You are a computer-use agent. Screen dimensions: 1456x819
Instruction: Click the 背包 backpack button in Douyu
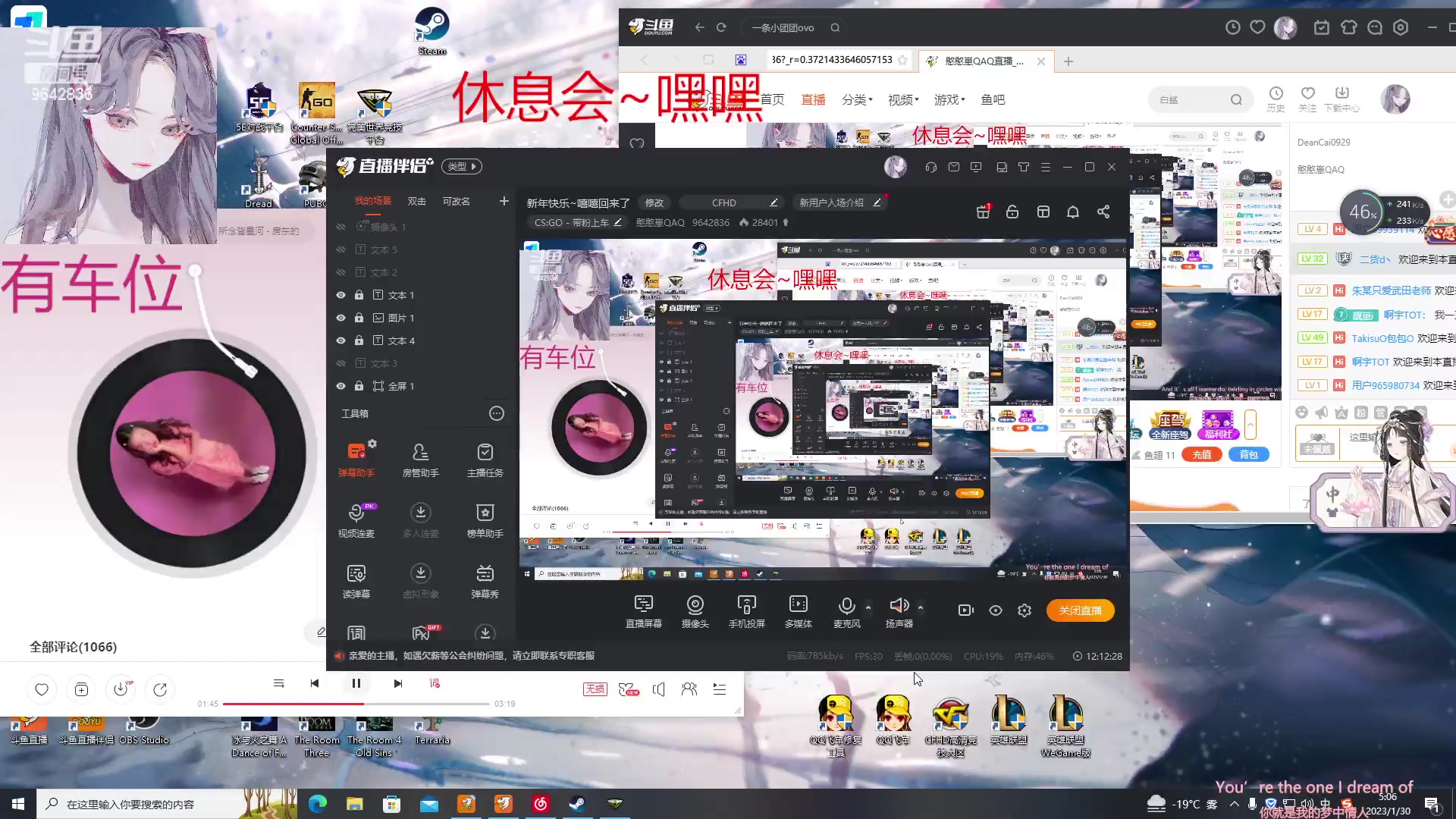[x=1248, y=454]
